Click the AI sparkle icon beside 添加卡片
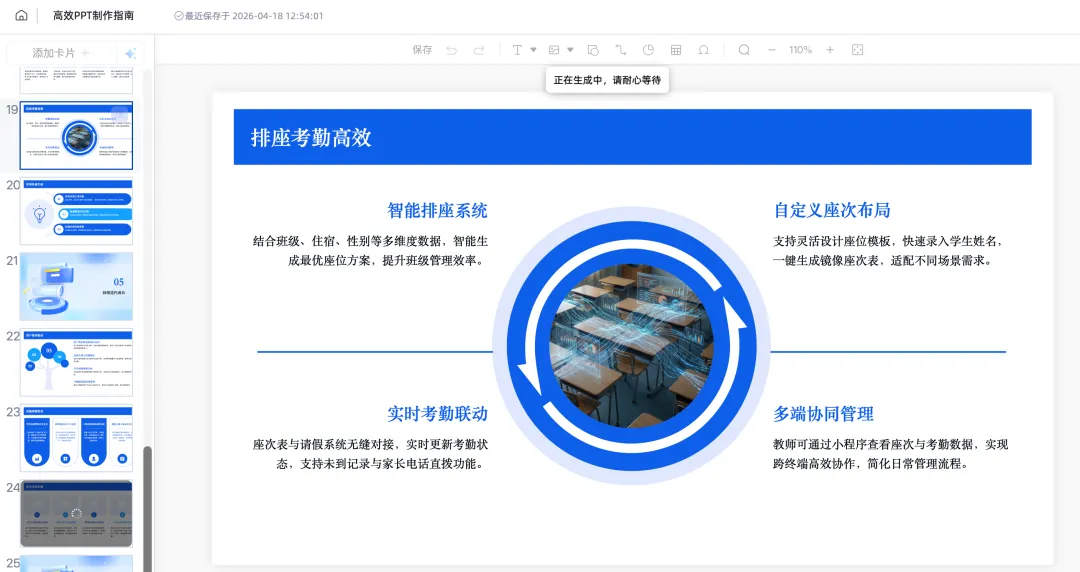1080x572 pixels. [x=130, y=53]
